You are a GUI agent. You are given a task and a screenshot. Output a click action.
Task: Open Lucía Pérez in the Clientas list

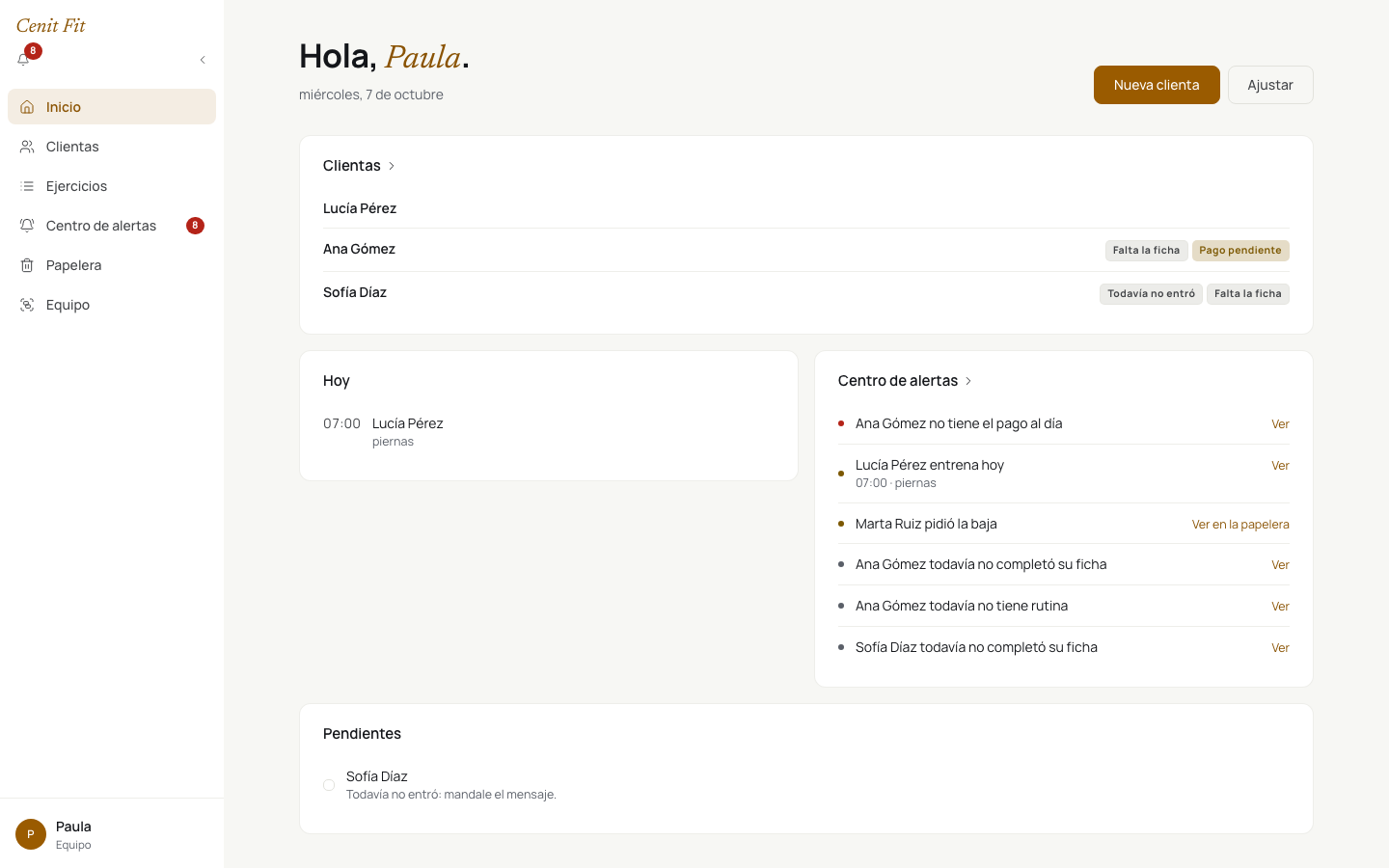(806, 208)
